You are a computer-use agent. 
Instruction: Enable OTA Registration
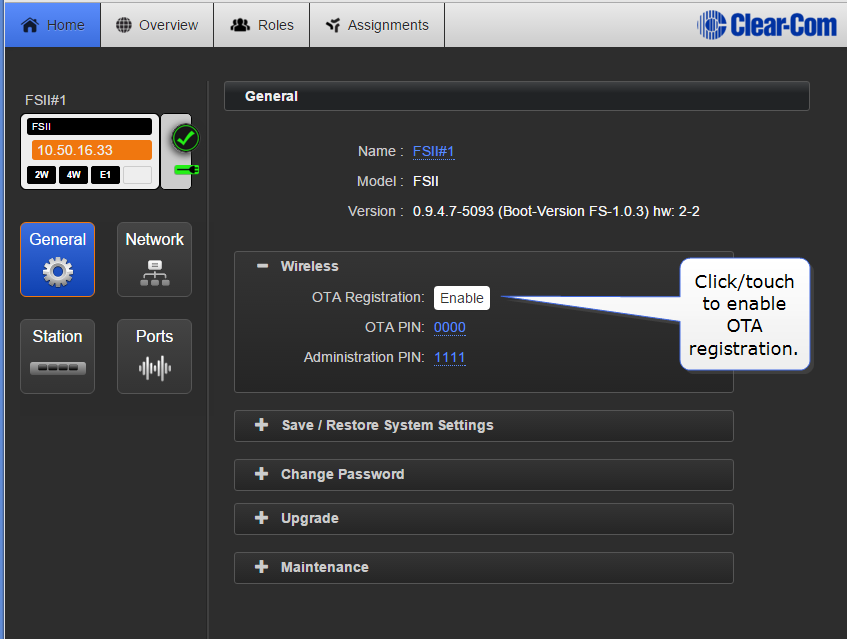[462, 298]
